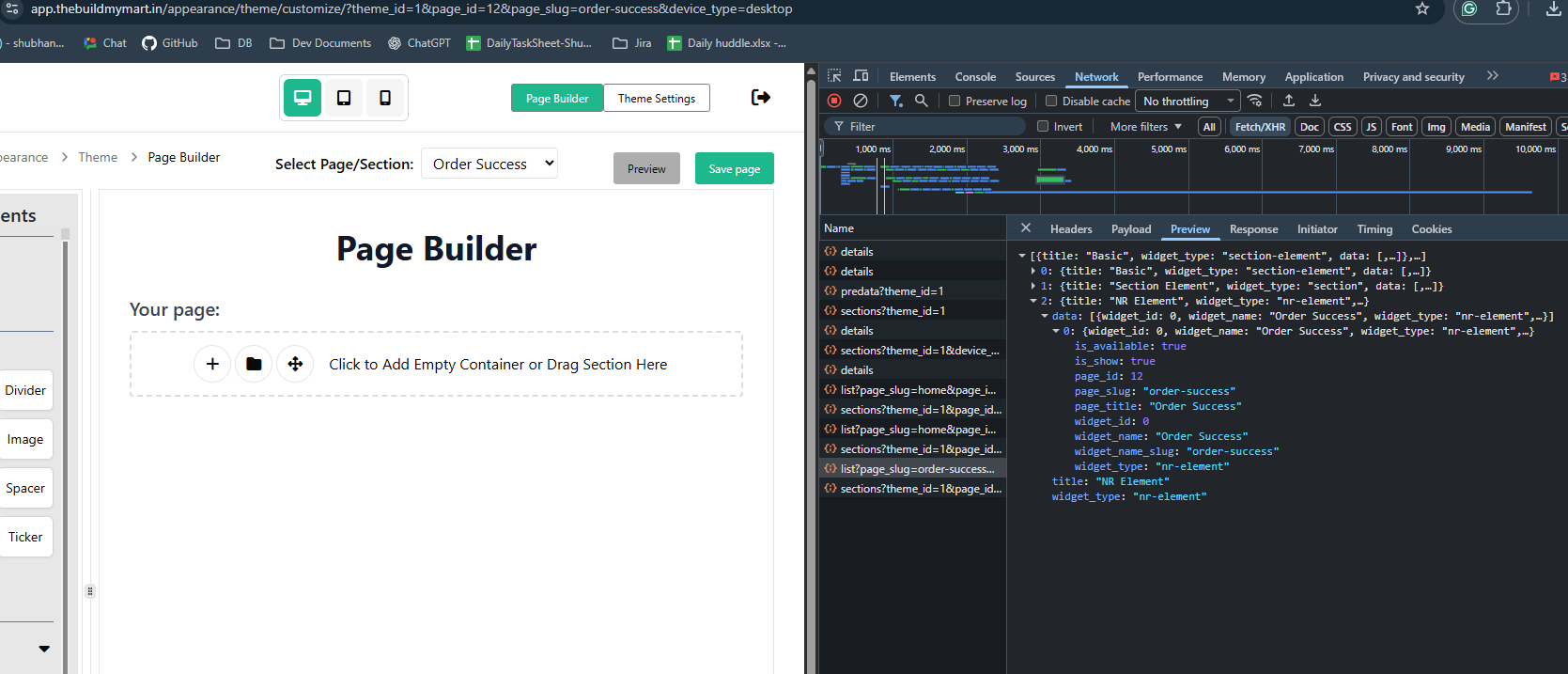Switch to desktop device view
Viewport: 1568px width, 674px height.
[303, 98]
